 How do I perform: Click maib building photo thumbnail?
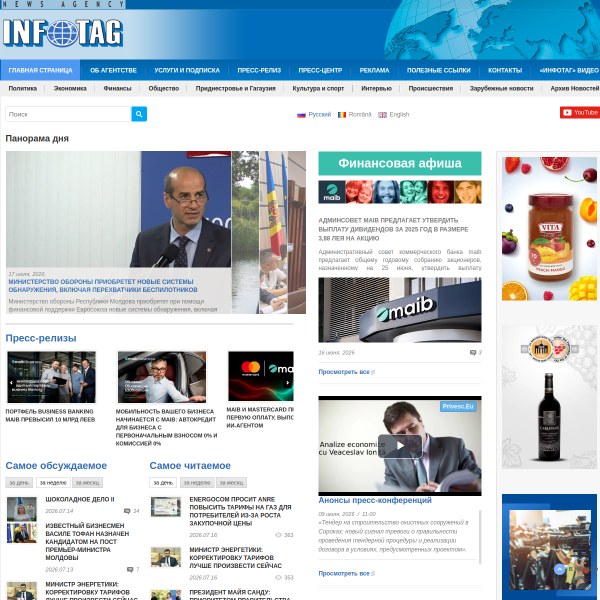(x=400, y=310)
